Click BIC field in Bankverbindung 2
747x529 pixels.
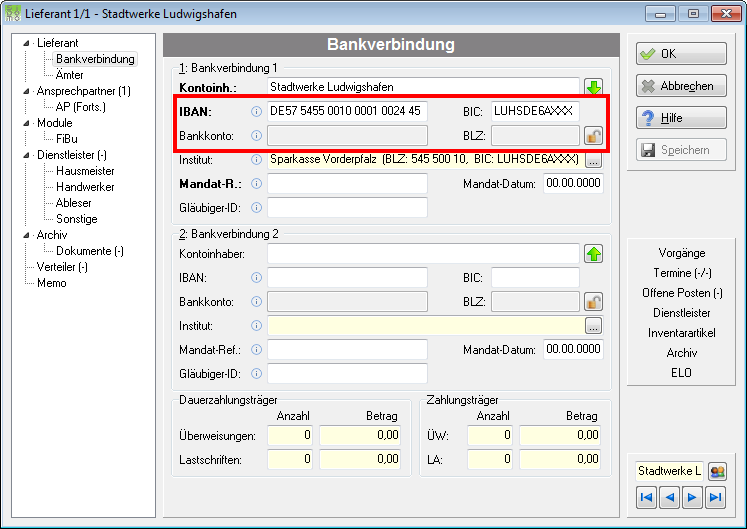535,277
